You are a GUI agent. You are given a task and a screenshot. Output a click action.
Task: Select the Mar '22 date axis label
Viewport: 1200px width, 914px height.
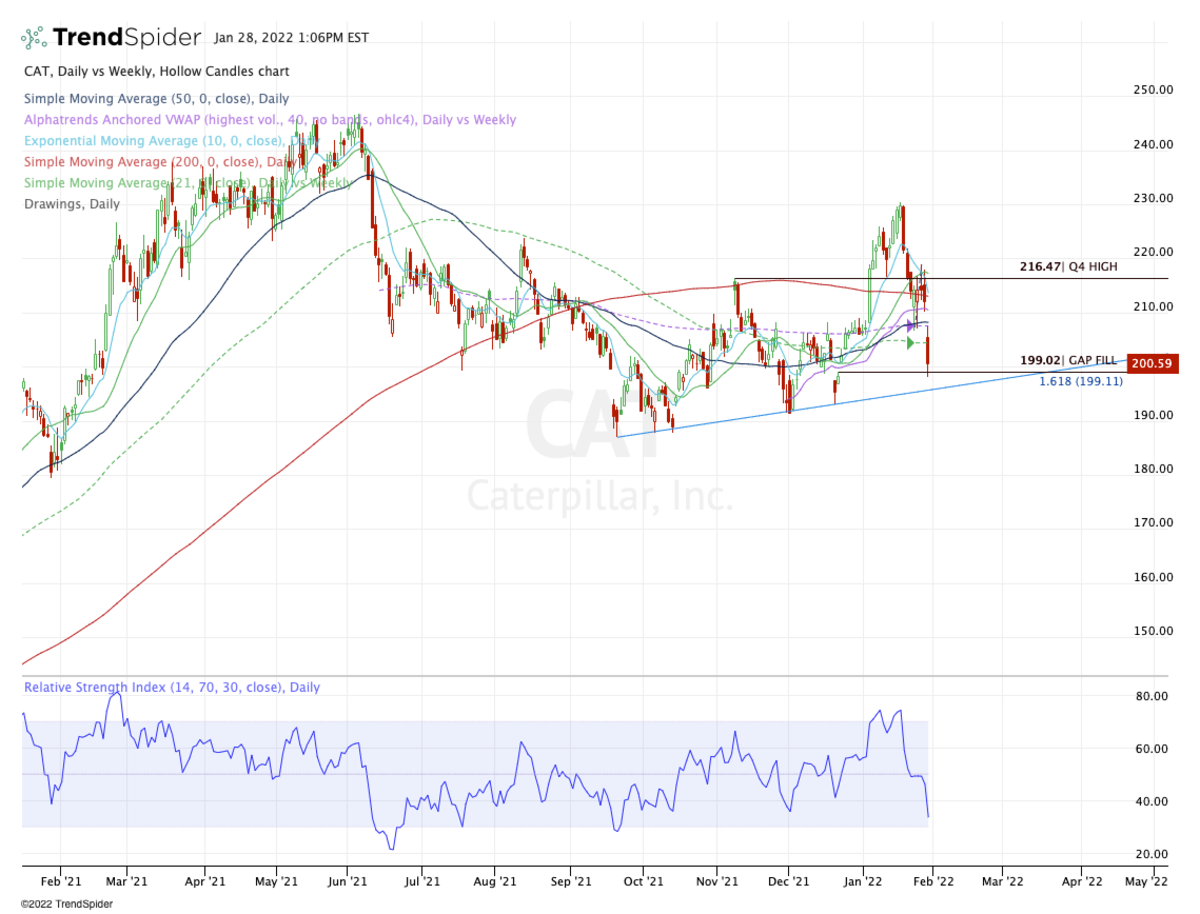click(1003, 882)
